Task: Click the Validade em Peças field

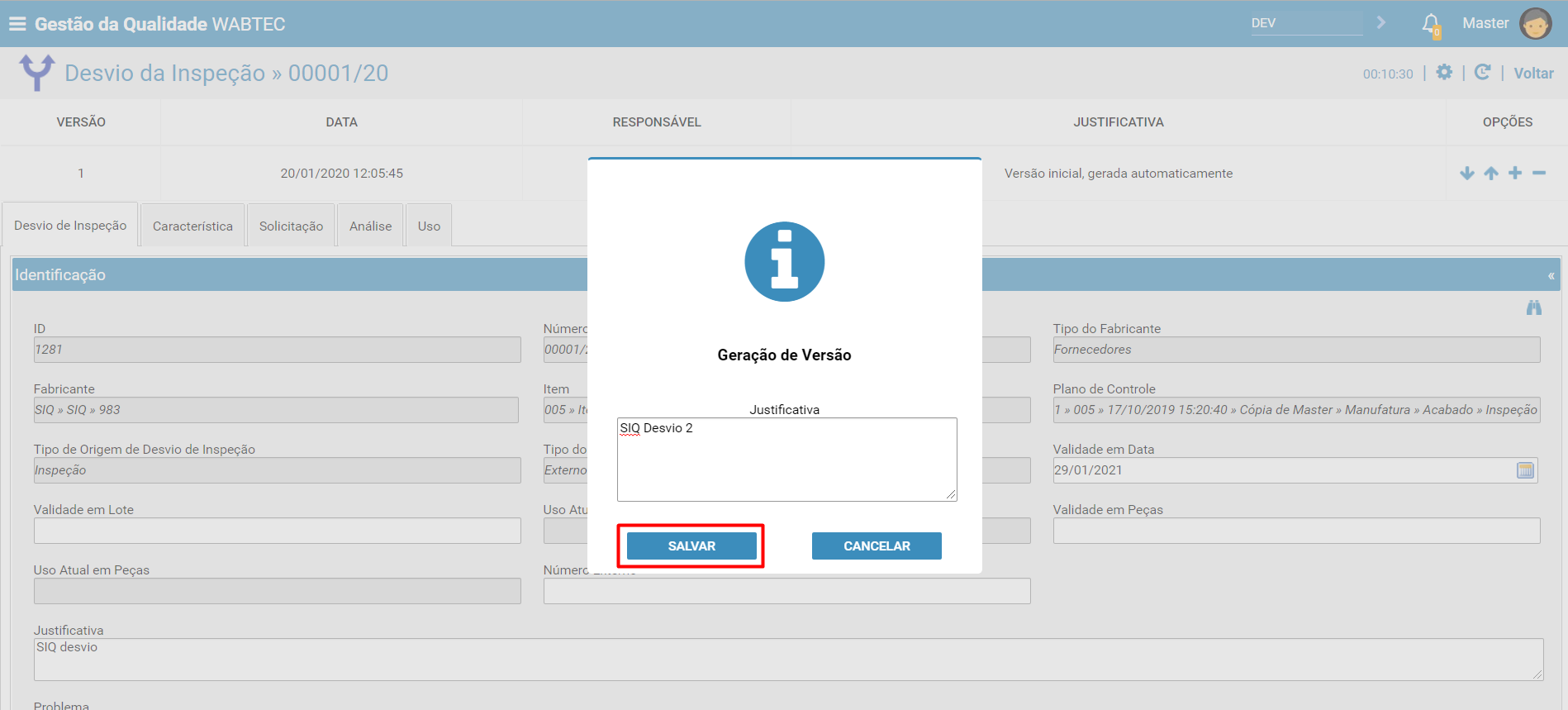Action: [x=1296, y=531]
